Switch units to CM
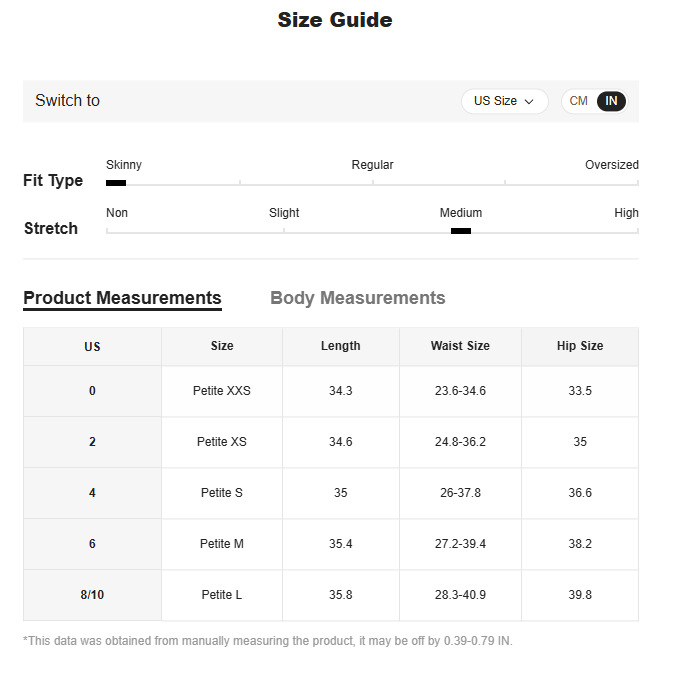The height and width of the screenshot is (692, 676). [x=578, y=101]
